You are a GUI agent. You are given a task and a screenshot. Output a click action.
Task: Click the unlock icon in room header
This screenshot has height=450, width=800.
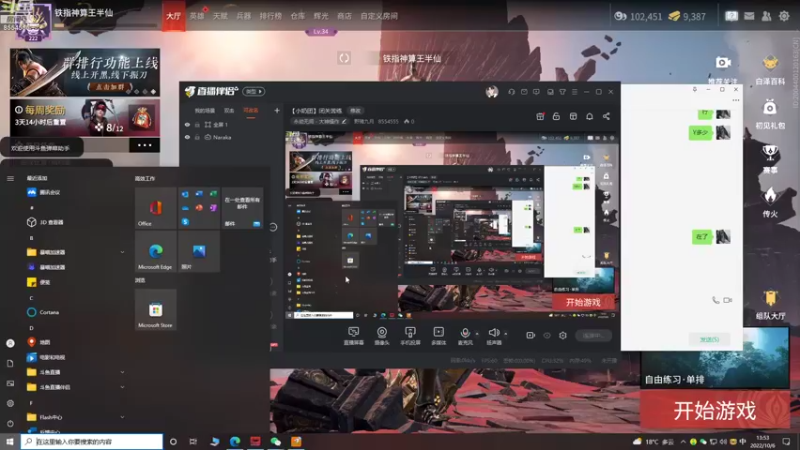556,116
